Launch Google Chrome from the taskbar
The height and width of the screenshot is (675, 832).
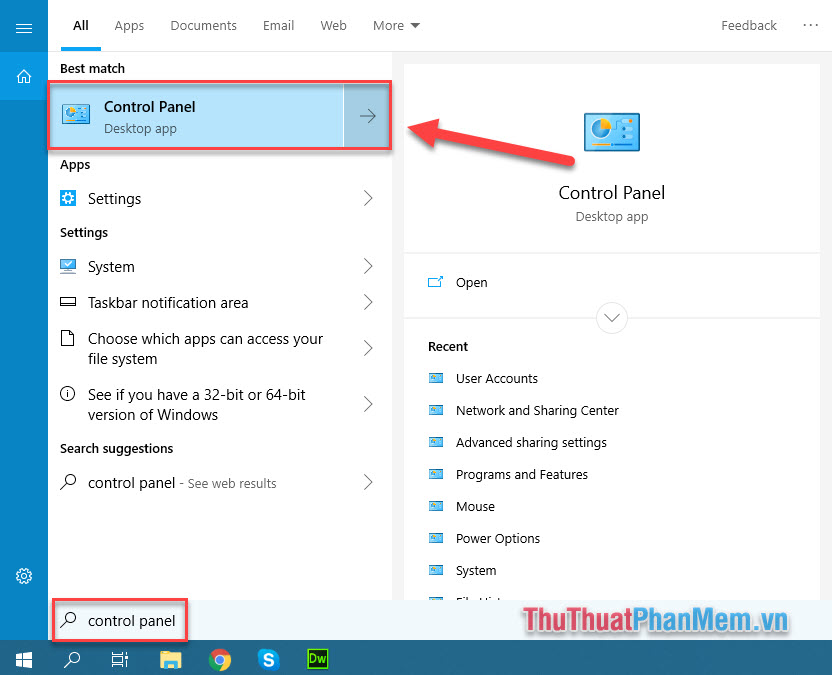(x=219, y=659)
